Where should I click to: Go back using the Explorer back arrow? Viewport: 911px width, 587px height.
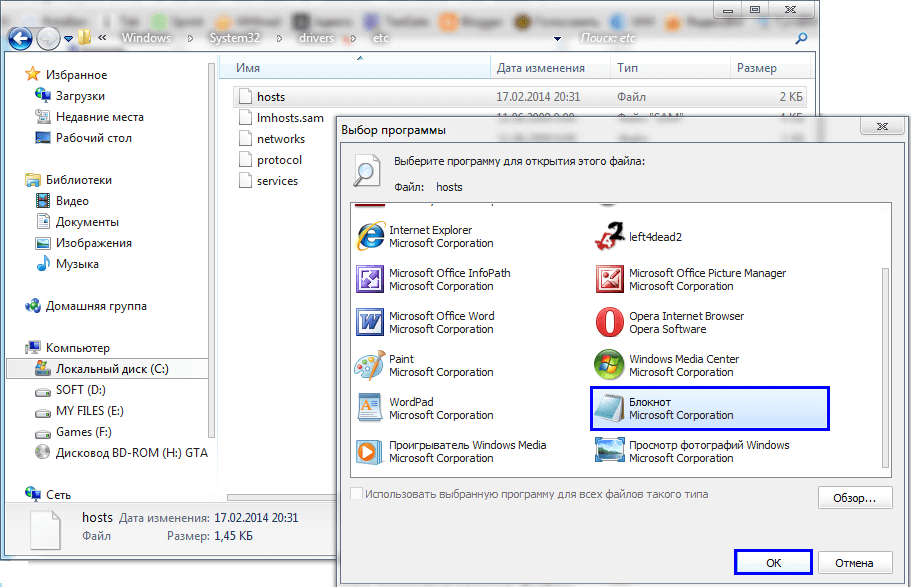click(x=20, y=38)
